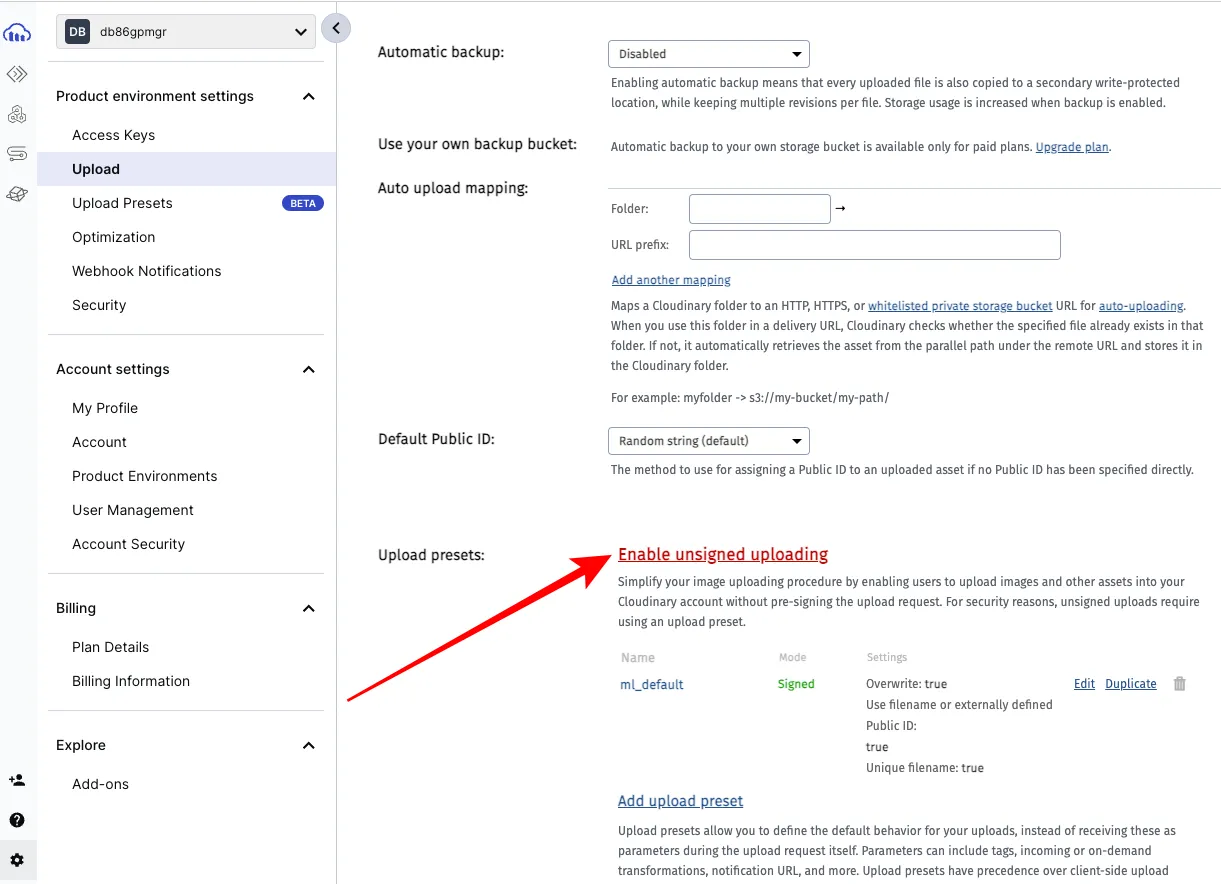Open the Automatic backup dropdown
Viewport: 1221px width, 884px height.
[709, 54]
